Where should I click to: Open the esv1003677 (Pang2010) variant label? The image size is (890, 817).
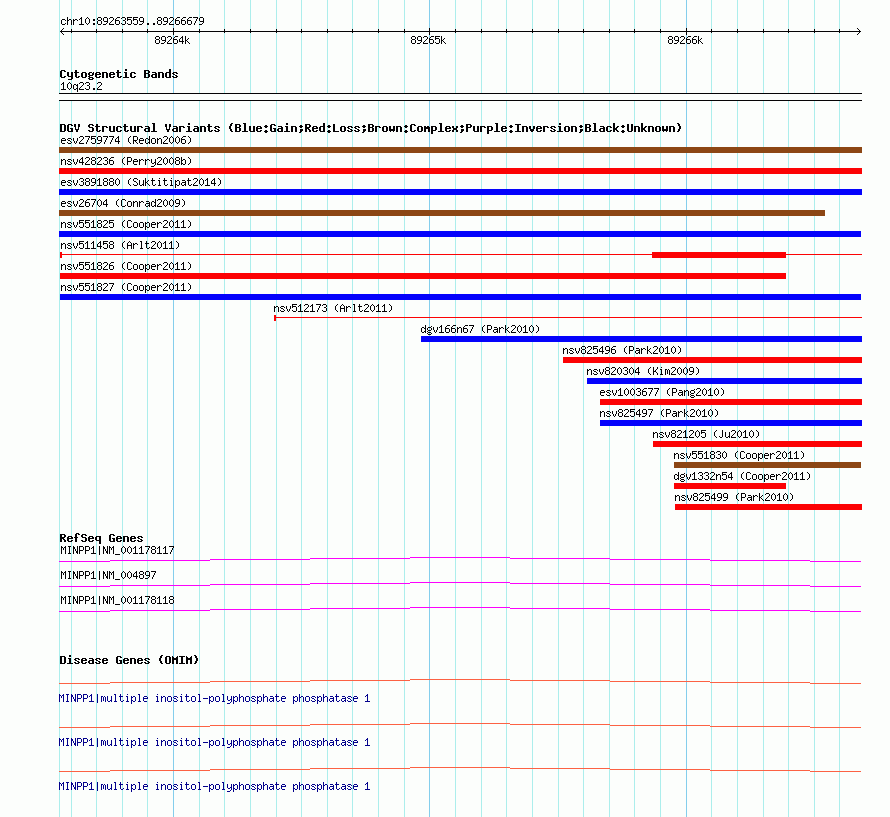point(662,392)
